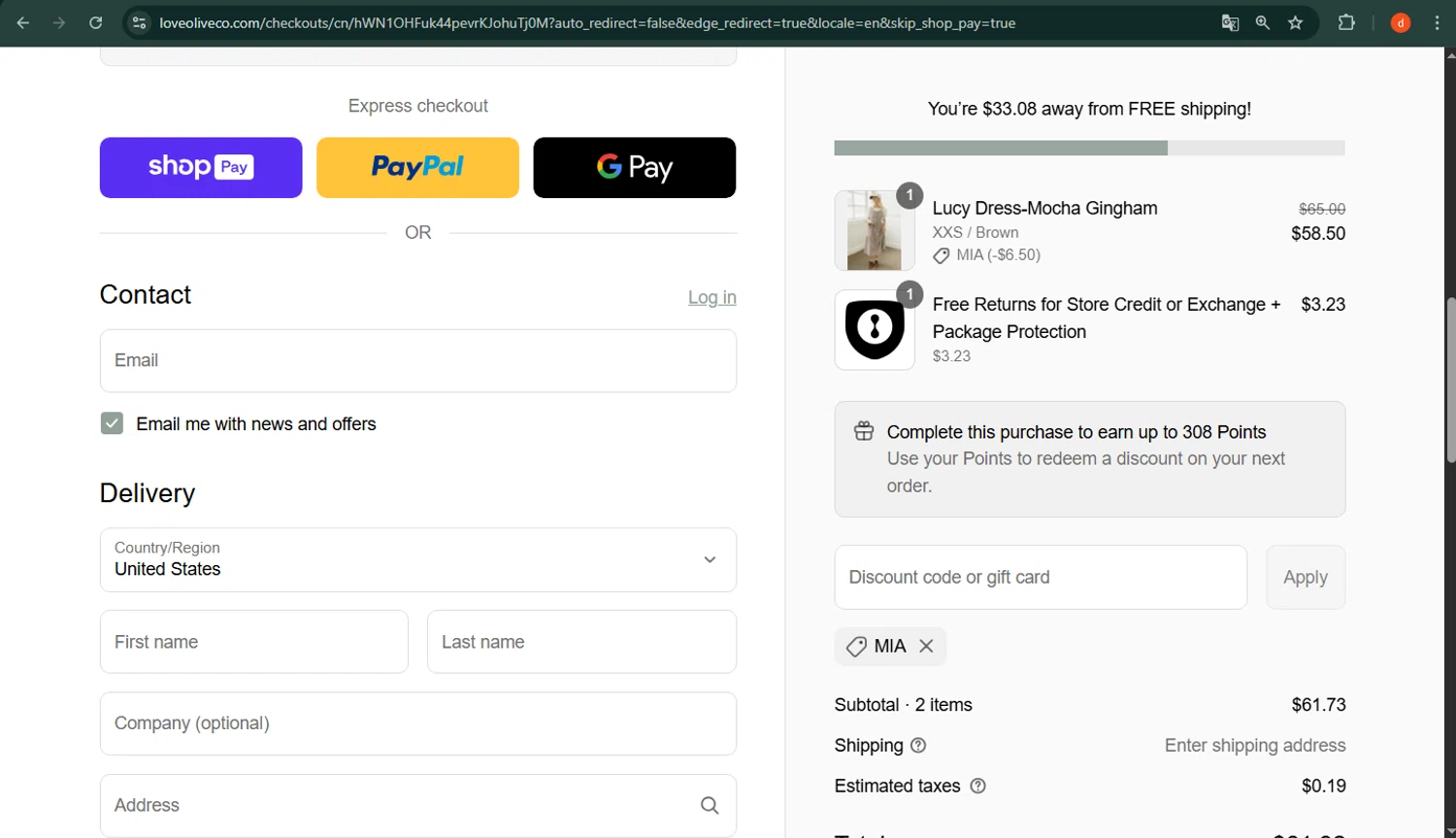The width and height of the screenshot is (1456, 838).
Task: Focus the Company (optional) field
Action: point(418,723)
